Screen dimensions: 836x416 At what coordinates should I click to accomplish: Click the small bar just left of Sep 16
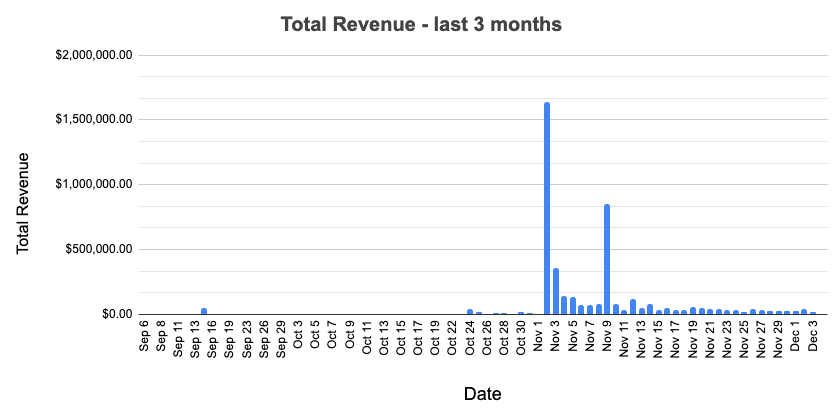click(204, 311)
